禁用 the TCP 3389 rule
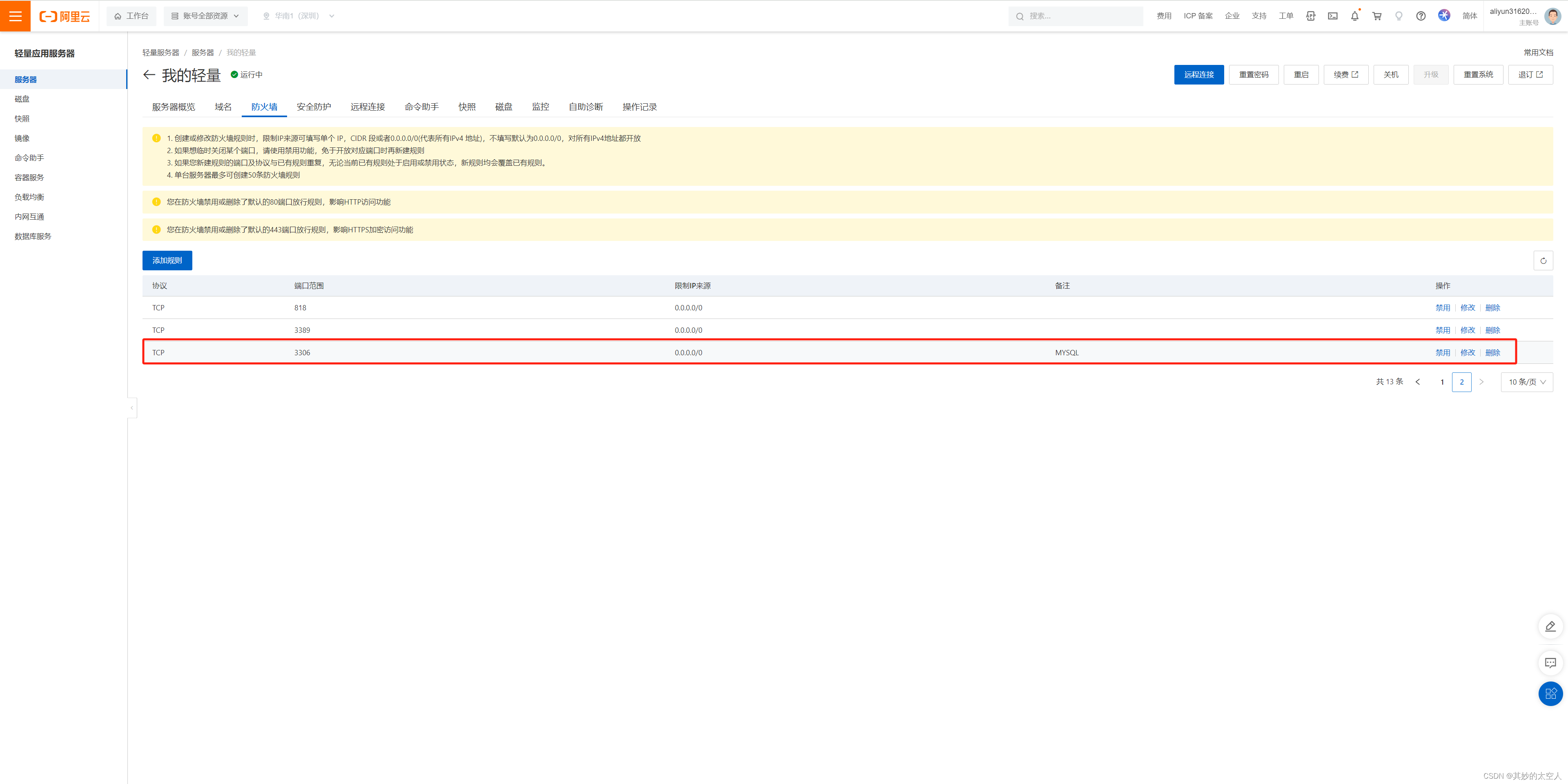Image resolution: width=1568 pixels, height=784 pixels. tap(1443, 330)
